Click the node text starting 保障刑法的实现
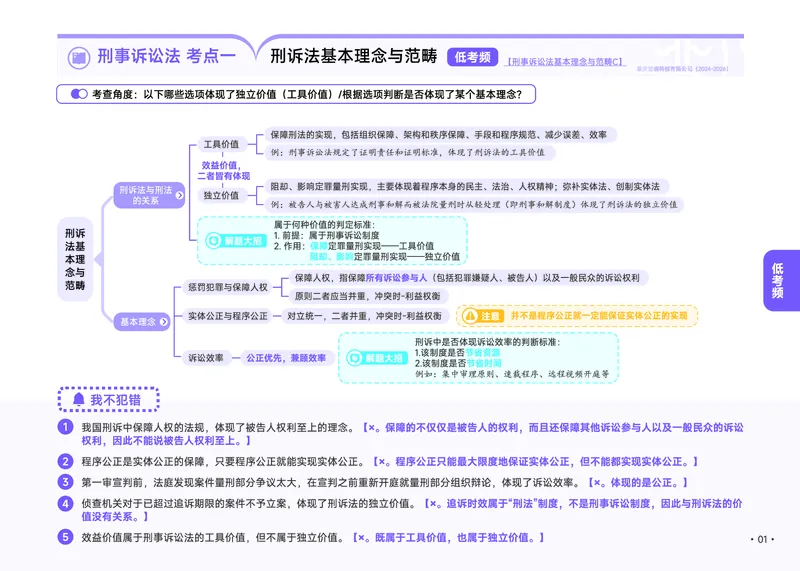 pyautogui.click(x=438, y=135)
